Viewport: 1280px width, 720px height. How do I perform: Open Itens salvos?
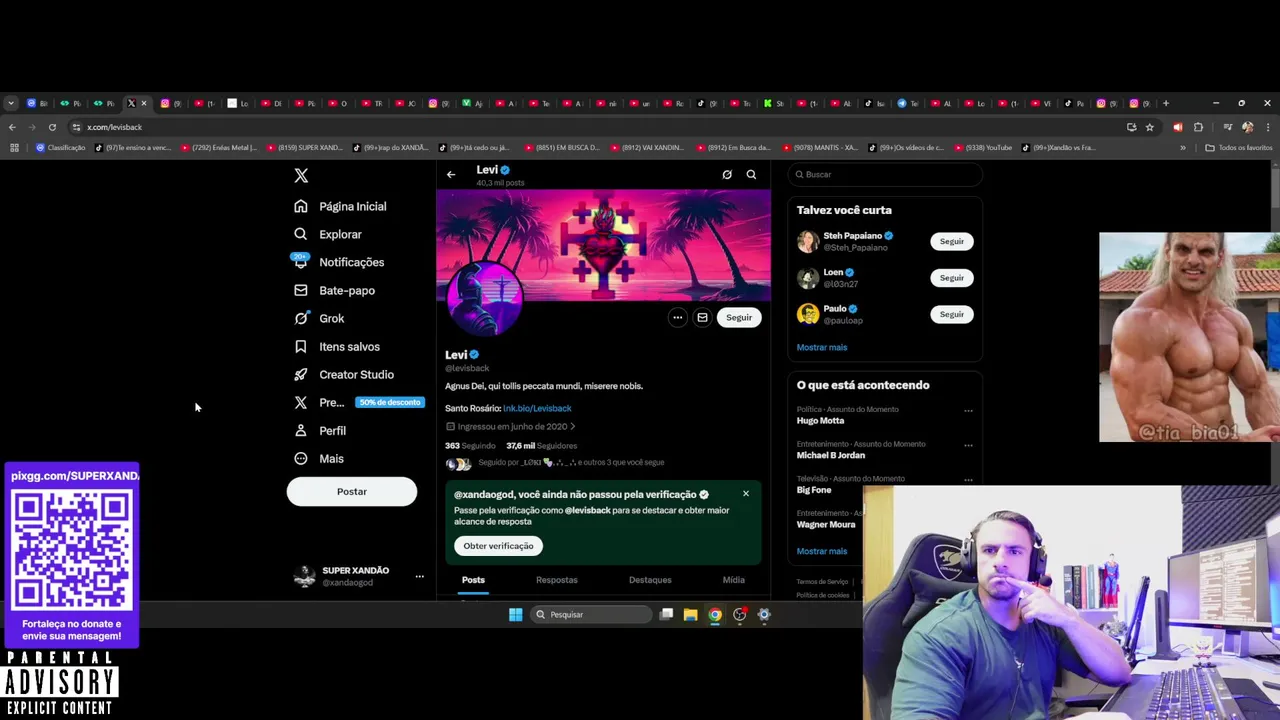pyautogui.click(x=337, y=346)
